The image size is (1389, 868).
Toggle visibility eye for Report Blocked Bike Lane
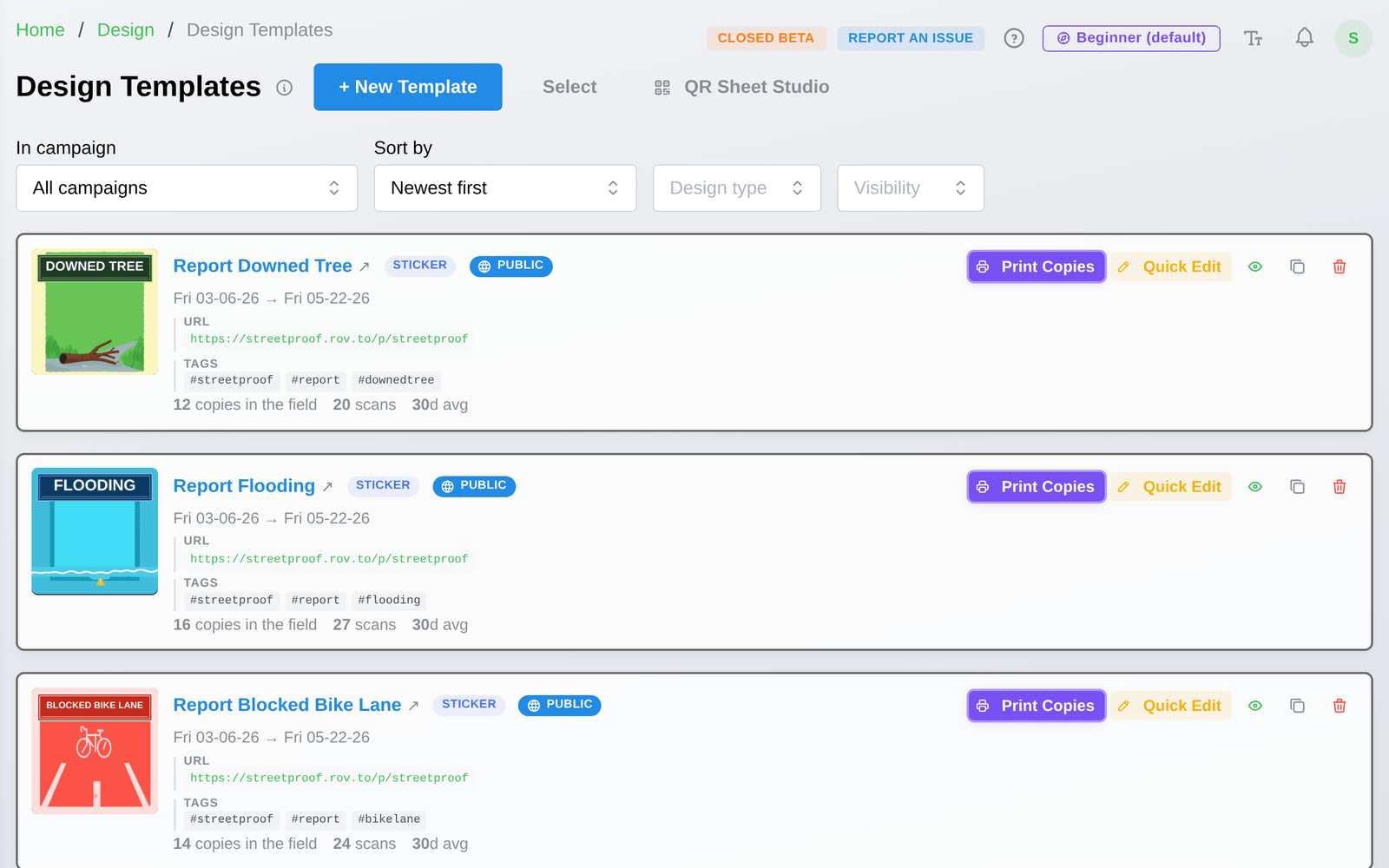click(x=1255, y=706)
